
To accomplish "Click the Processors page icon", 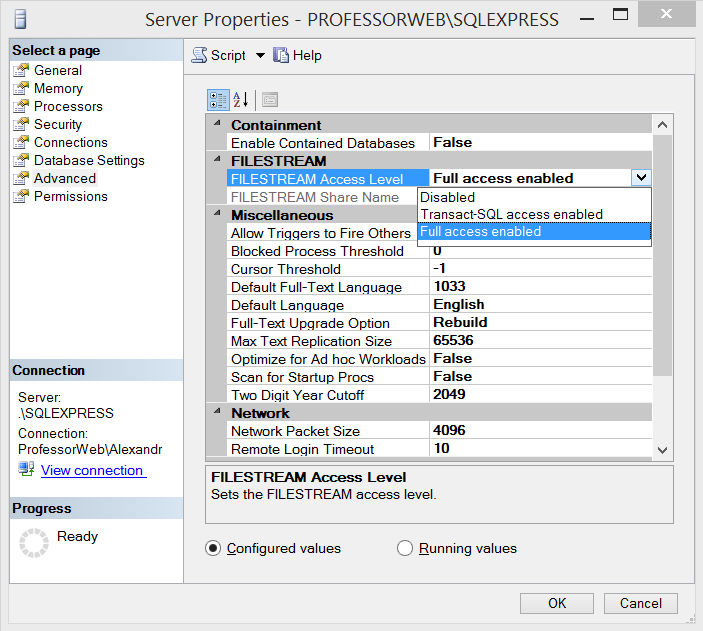I will point(21,106).
